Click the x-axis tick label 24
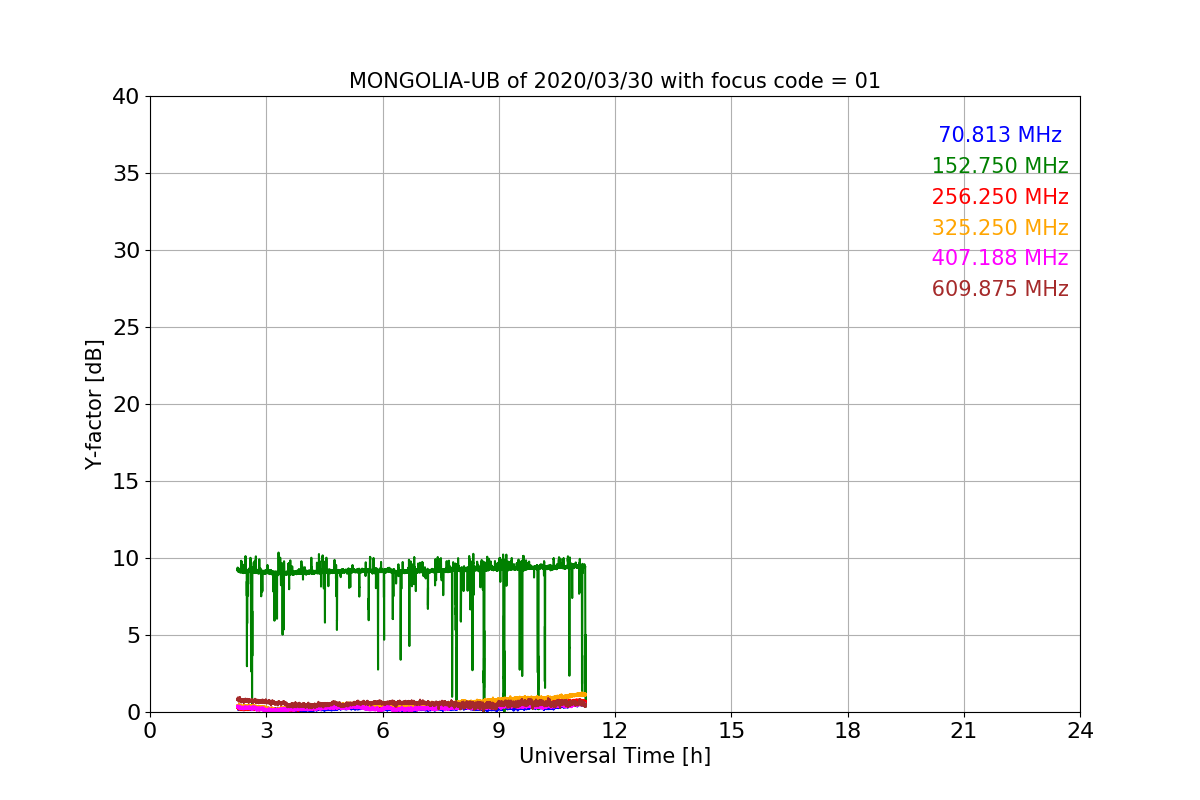The image size is (1200, 800). pos(1080,731)
